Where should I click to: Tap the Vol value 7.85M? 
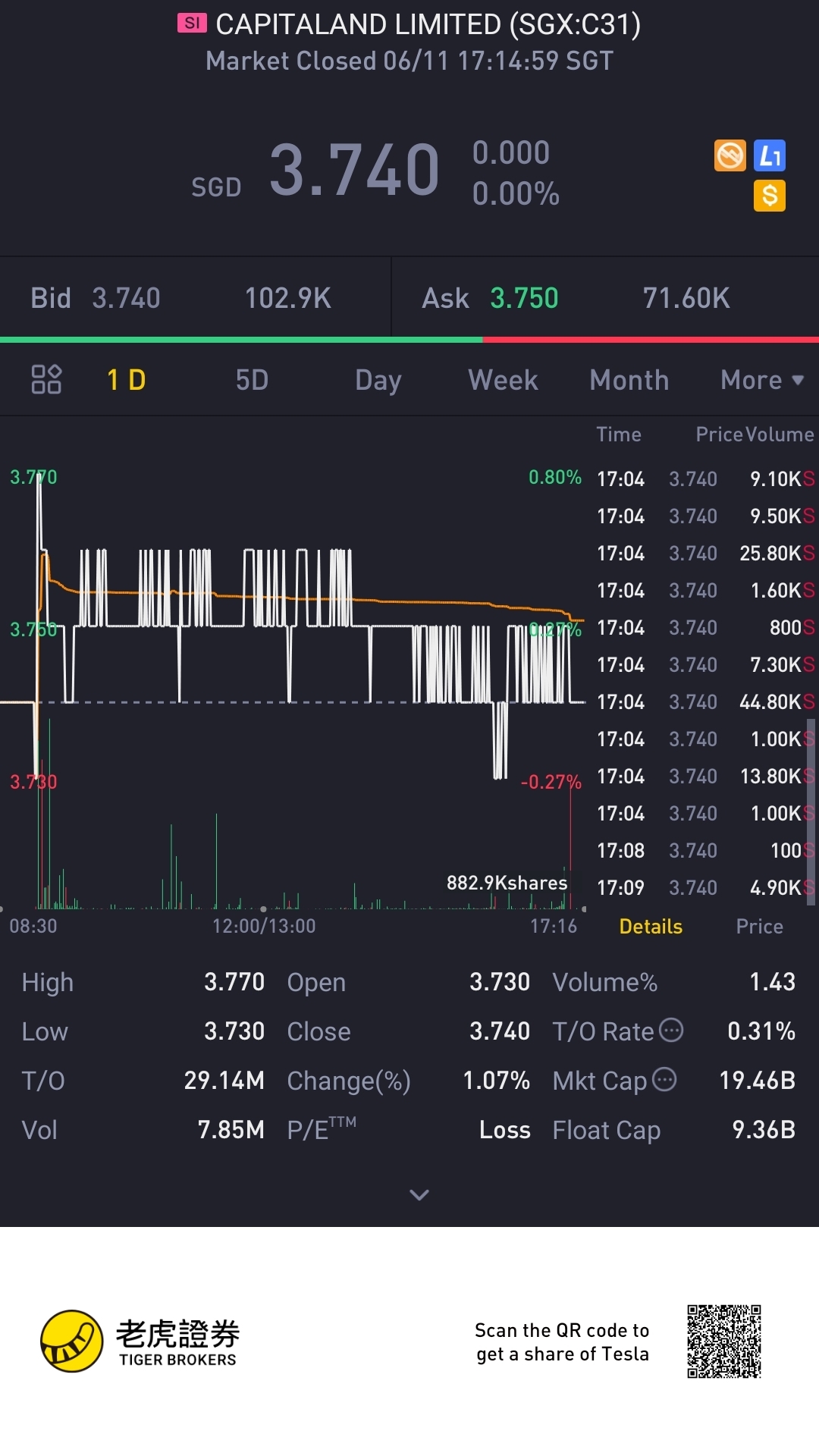click(231, 1130)
